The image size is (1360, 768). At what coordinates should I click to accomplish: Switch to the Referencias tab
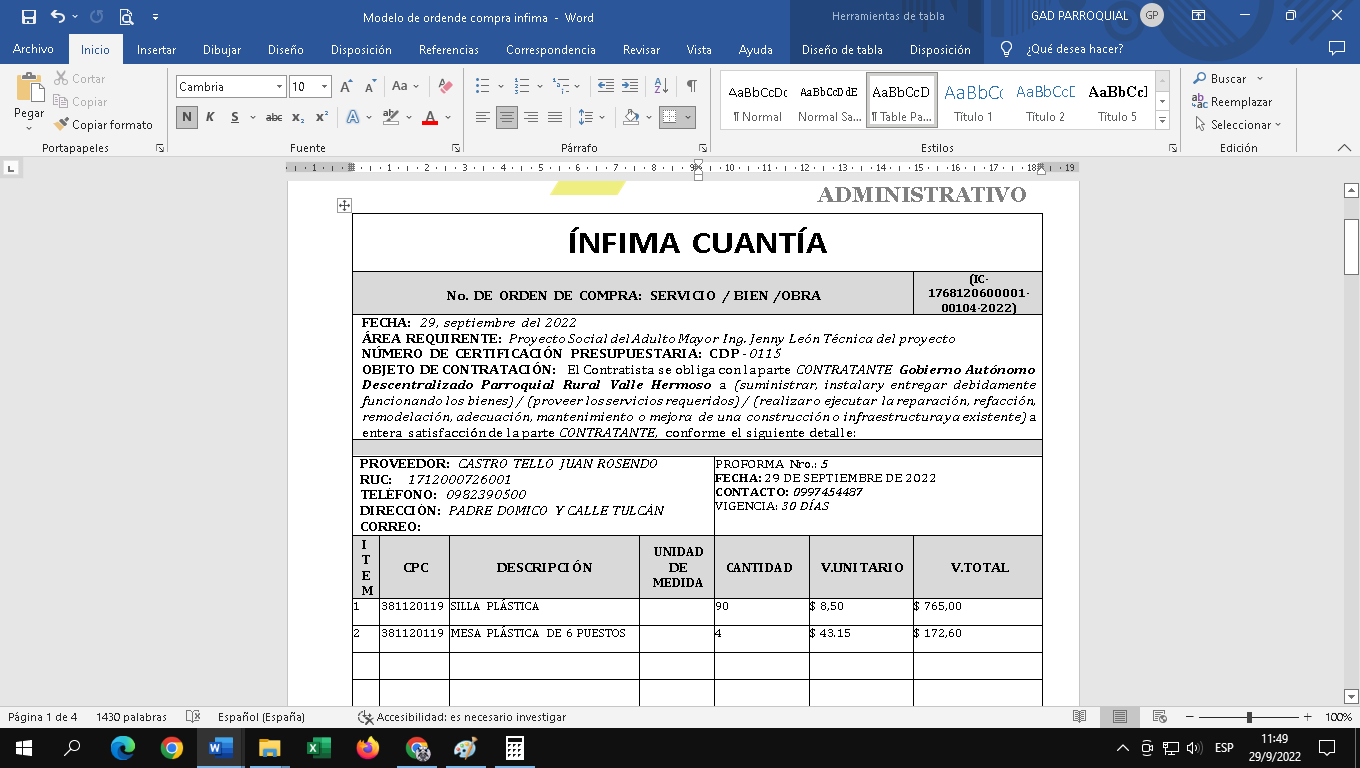[x=448, y=49]
